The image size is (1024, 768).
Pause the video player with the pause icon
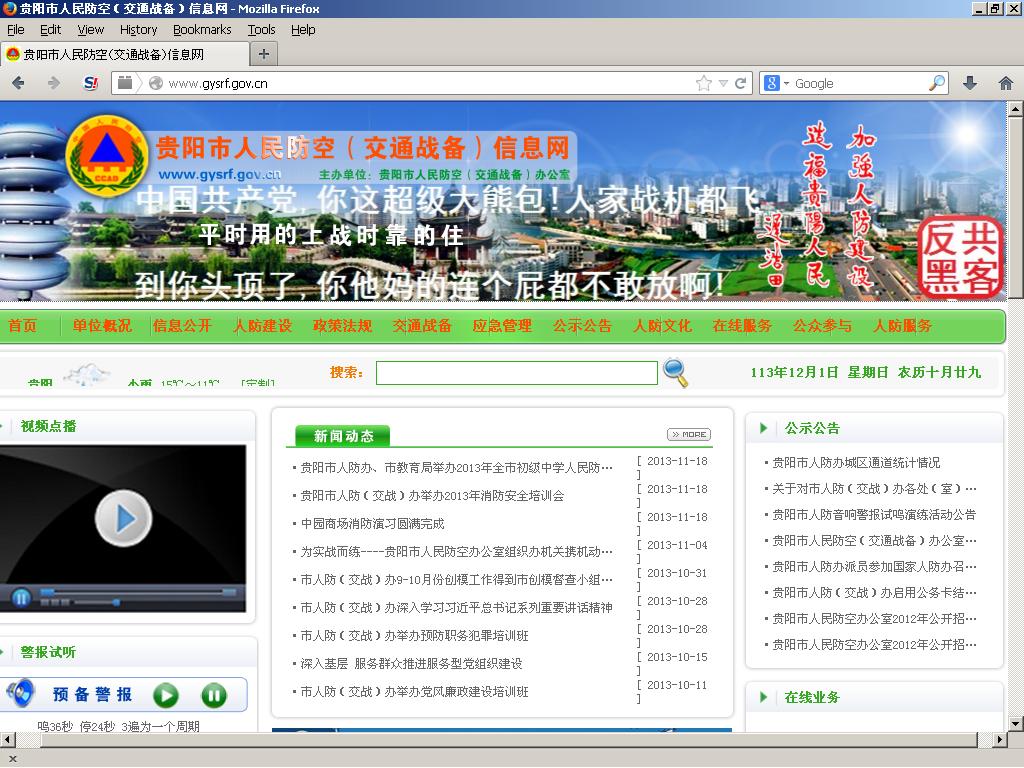(x=21, y=598)
